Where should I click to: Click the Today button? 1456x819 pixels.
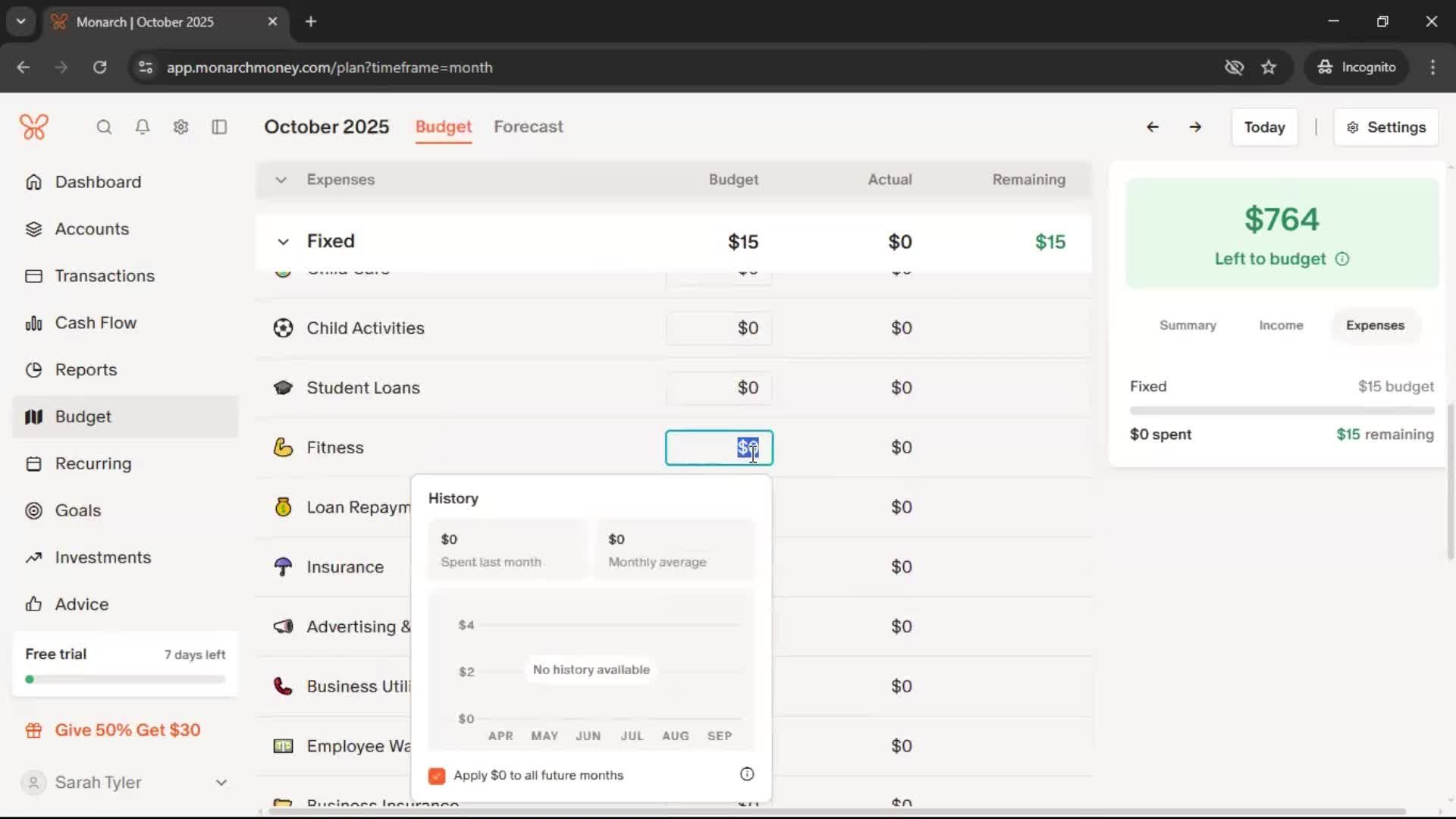(1263, 127)
